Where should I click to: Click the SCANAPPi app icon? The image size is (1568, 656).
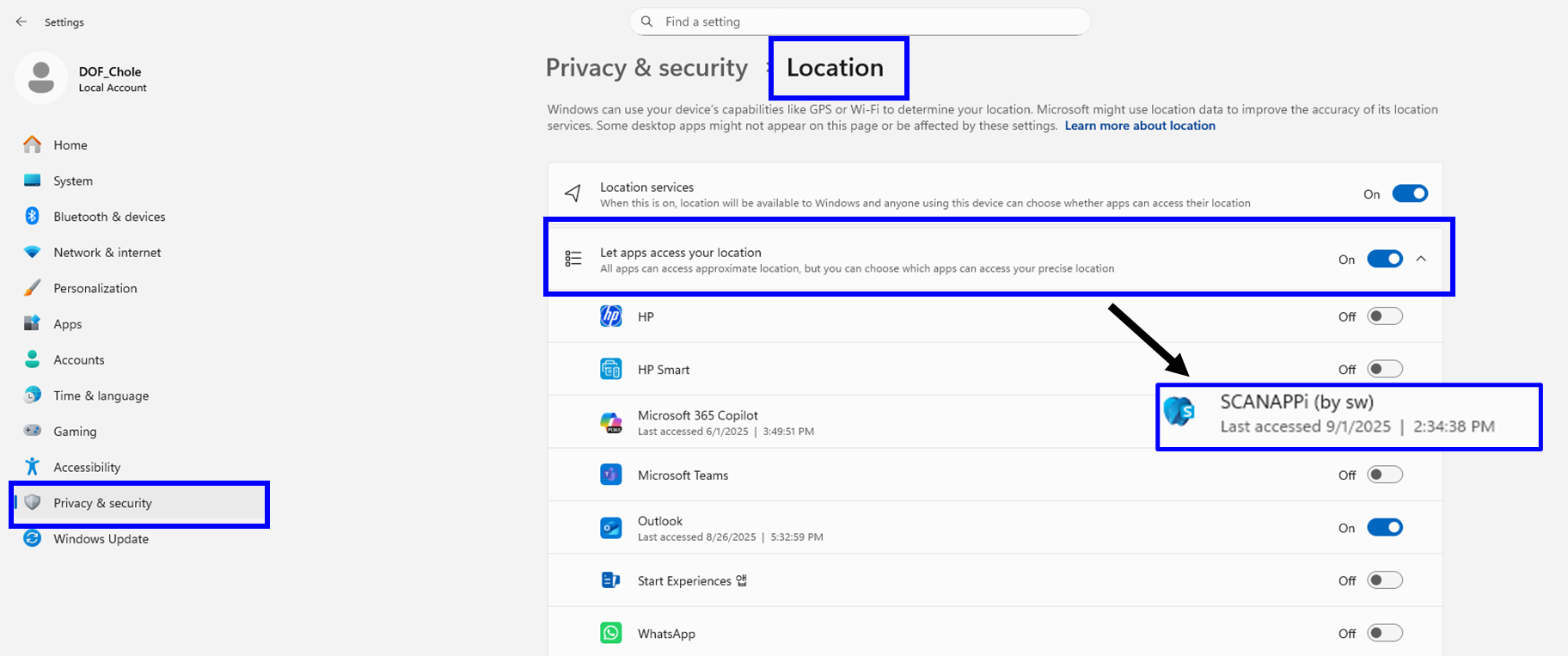point(1179,412)
